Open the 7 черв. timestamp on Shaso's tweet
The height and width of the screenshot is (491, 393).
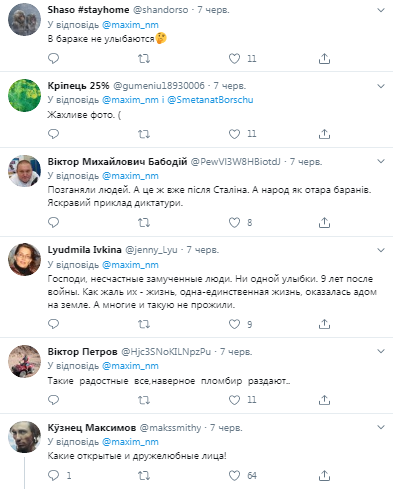tap(213, 10)
